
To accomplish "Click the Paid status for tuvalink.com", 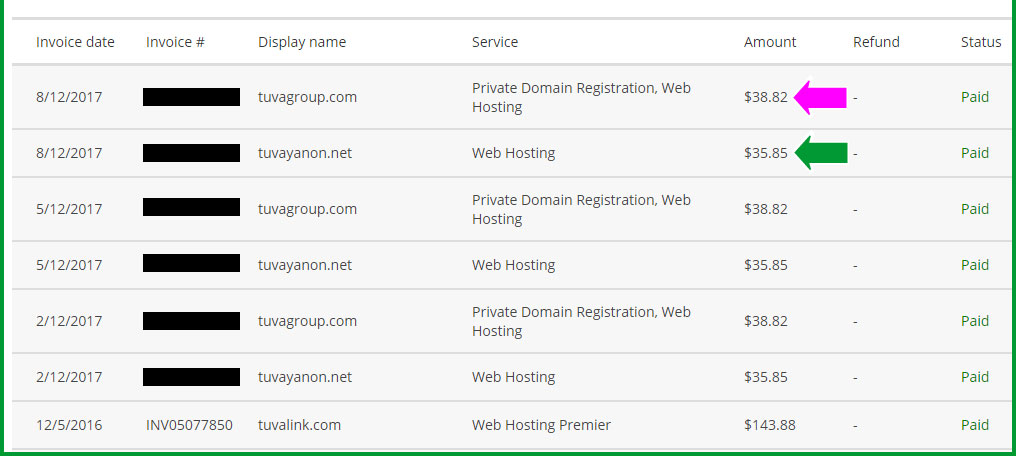I will point(975,425).
